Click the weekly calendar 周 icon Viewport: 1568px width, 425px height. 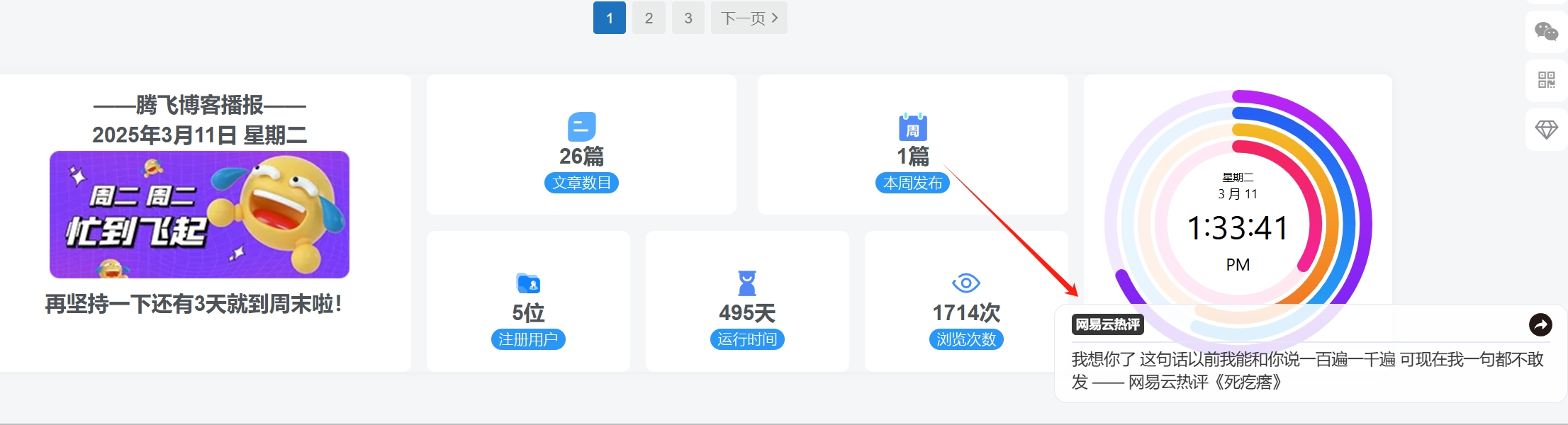pos(912,127)
